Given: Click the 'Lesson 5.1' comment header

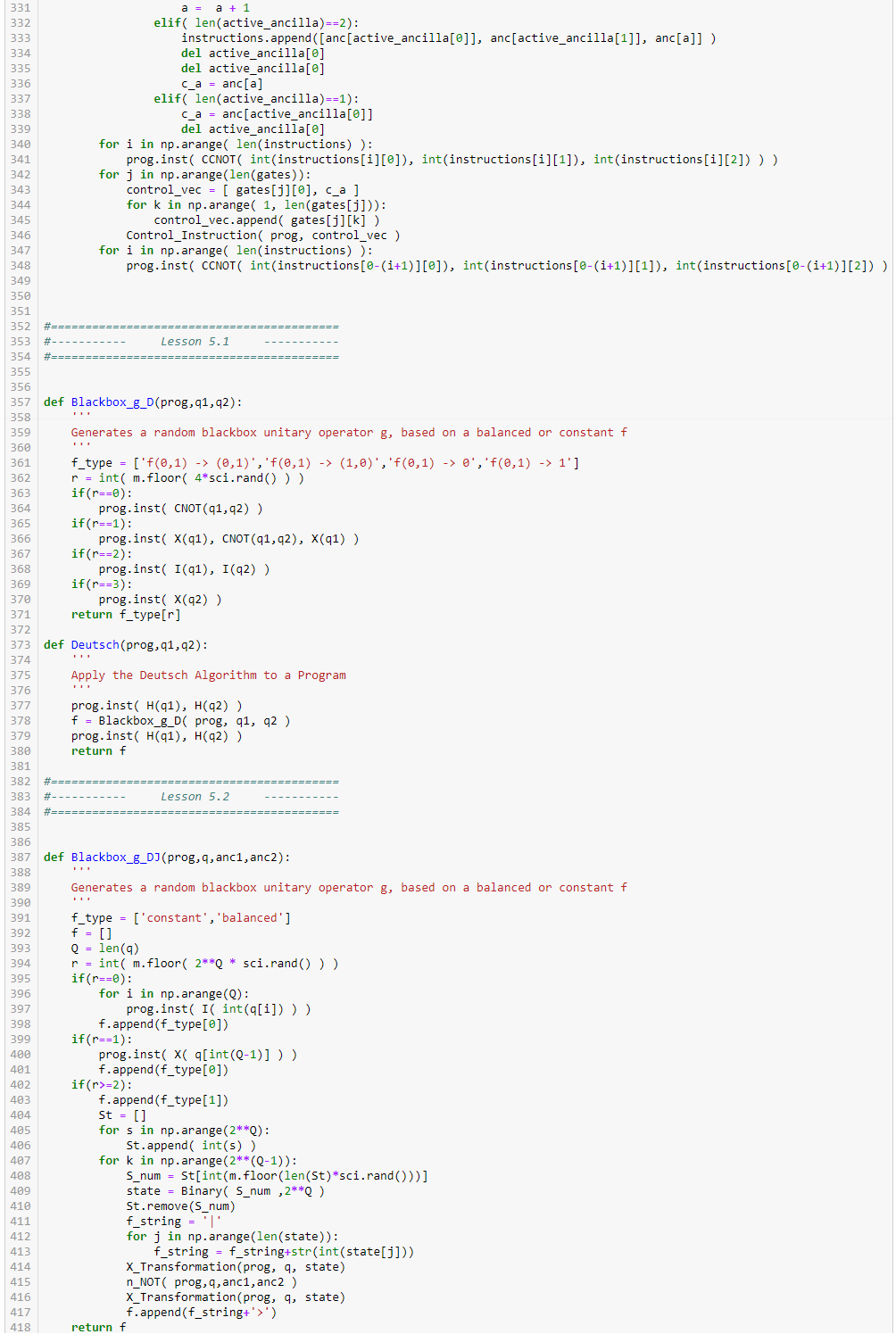Looking at the screenshot, I should (x=195, y=342).
